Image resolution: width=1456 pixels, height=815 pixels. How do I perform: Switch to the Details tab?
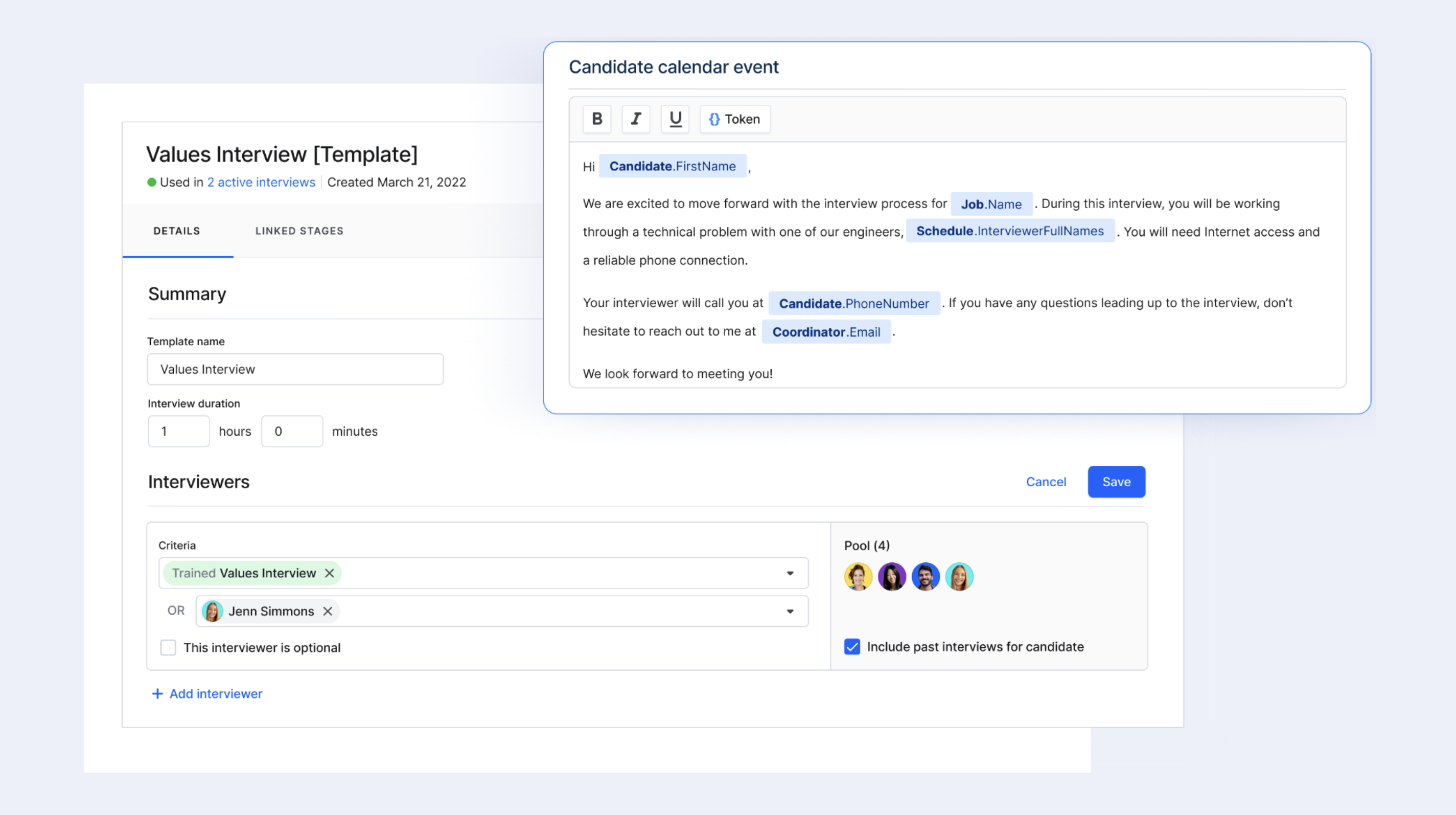[x=177, y=230]
